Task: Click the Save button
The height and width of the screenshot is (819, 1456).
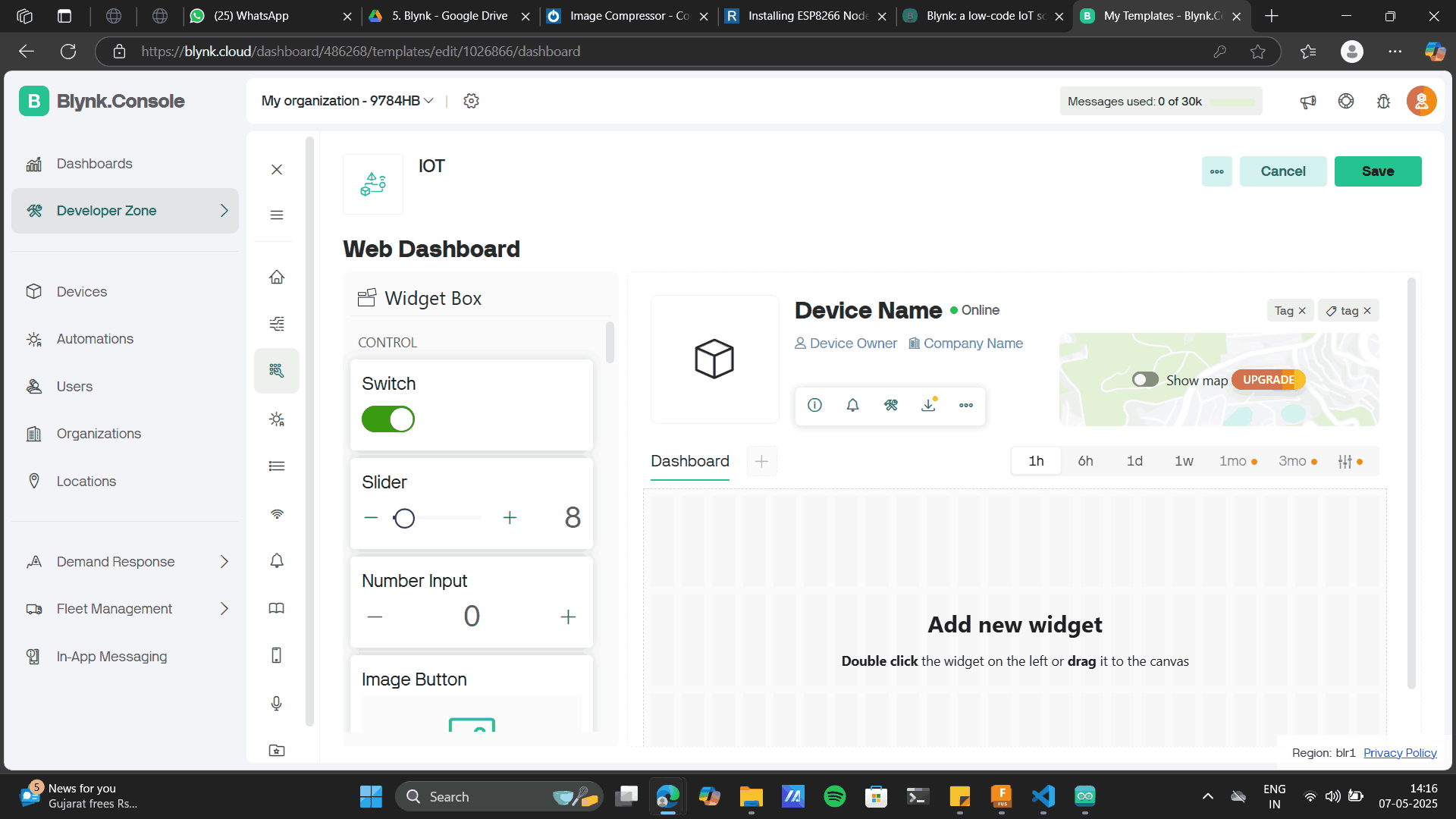Action: [1378, 171]
